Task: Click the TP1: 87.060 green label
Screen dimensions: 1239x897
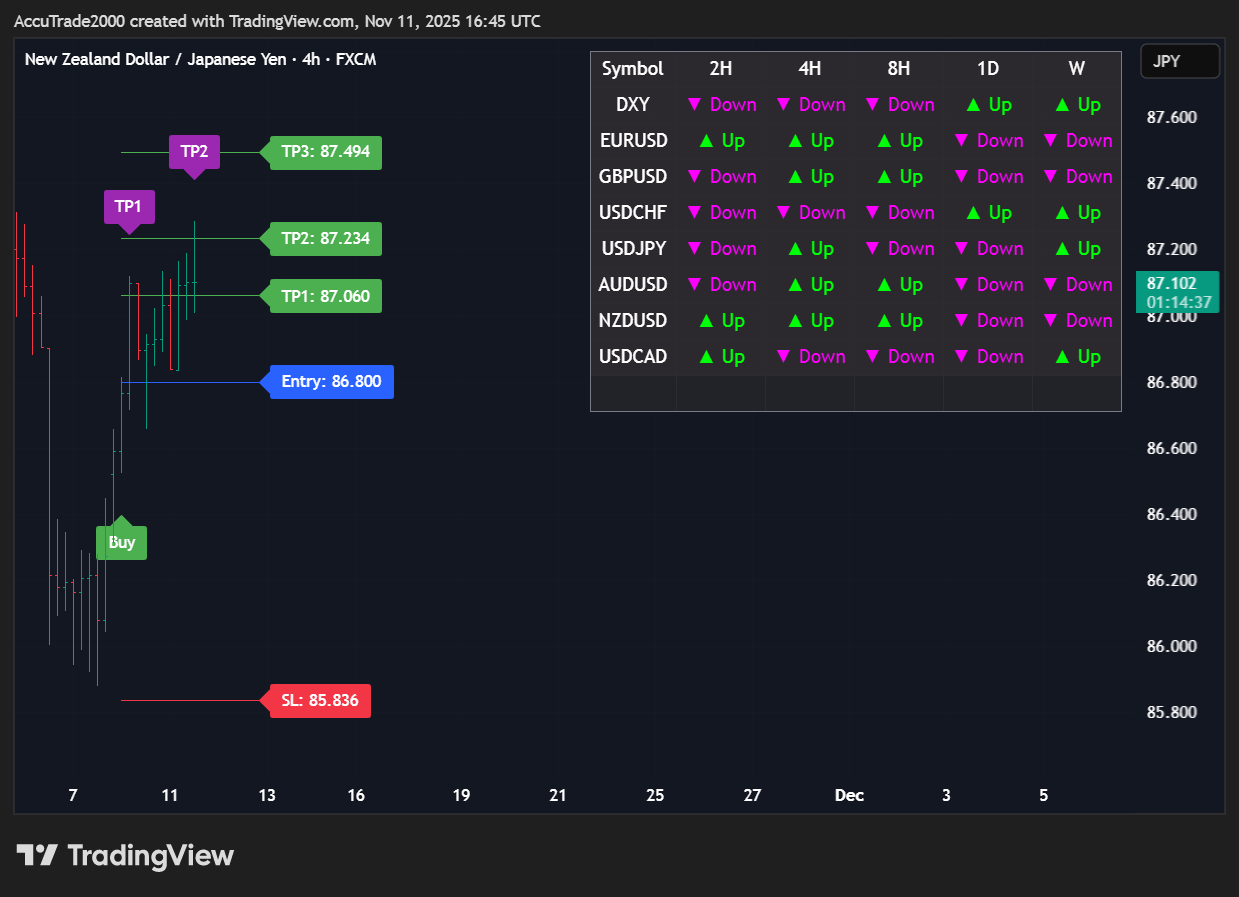Action: click(325, 296)
